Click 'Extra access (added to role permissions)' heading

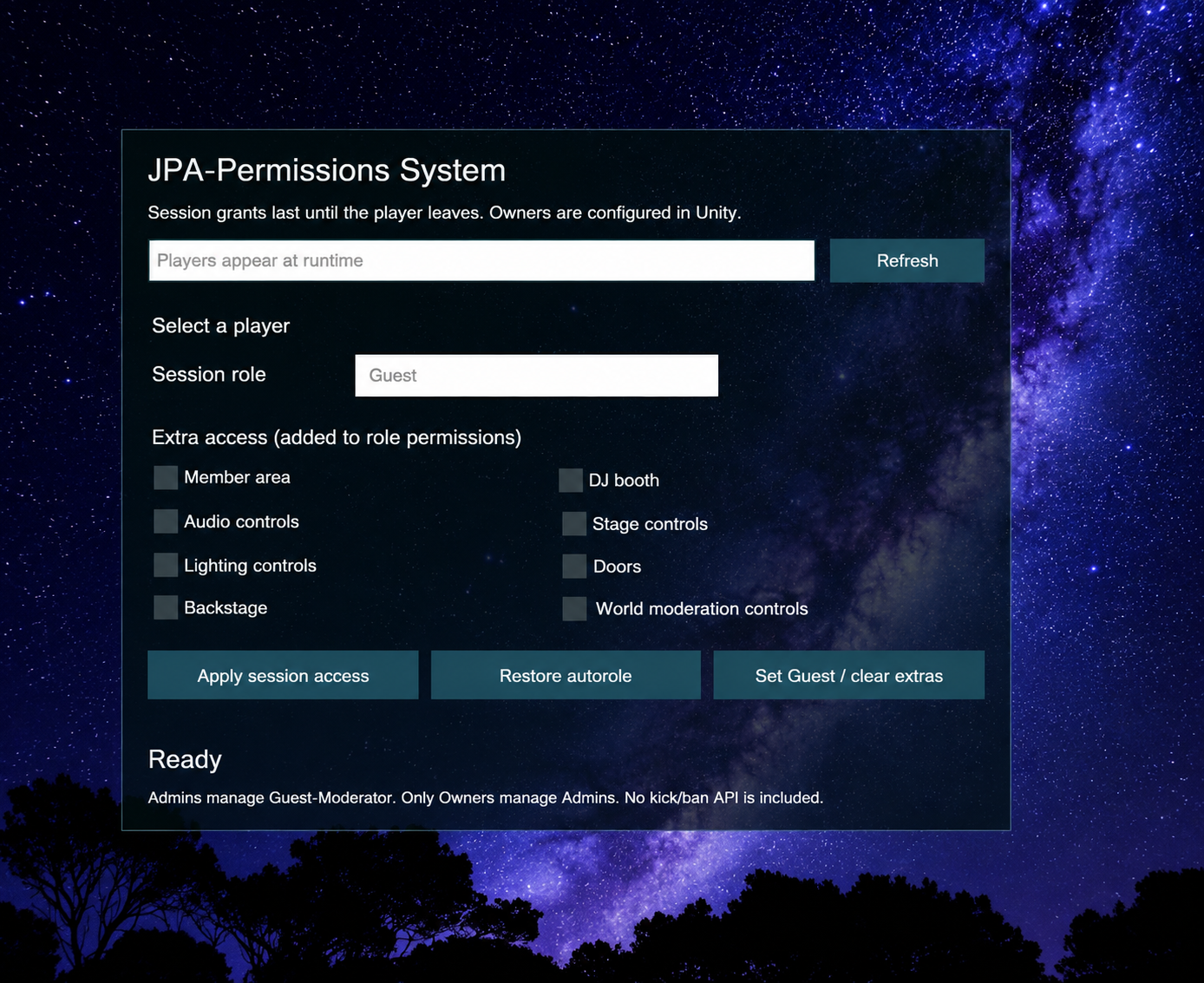[x=337, y=437]
